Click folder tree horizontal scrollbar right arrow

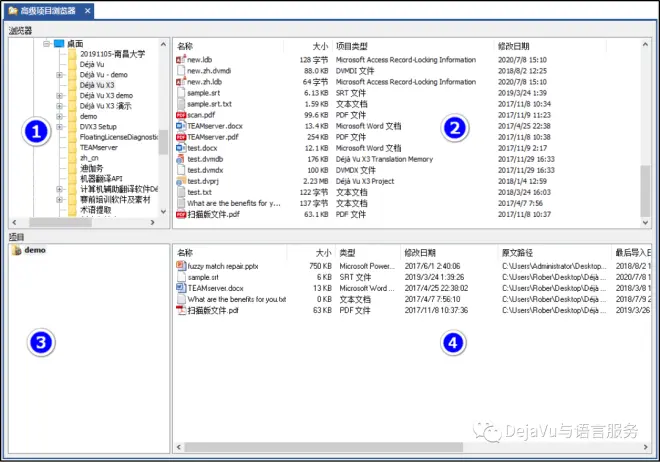coord(152,222)
